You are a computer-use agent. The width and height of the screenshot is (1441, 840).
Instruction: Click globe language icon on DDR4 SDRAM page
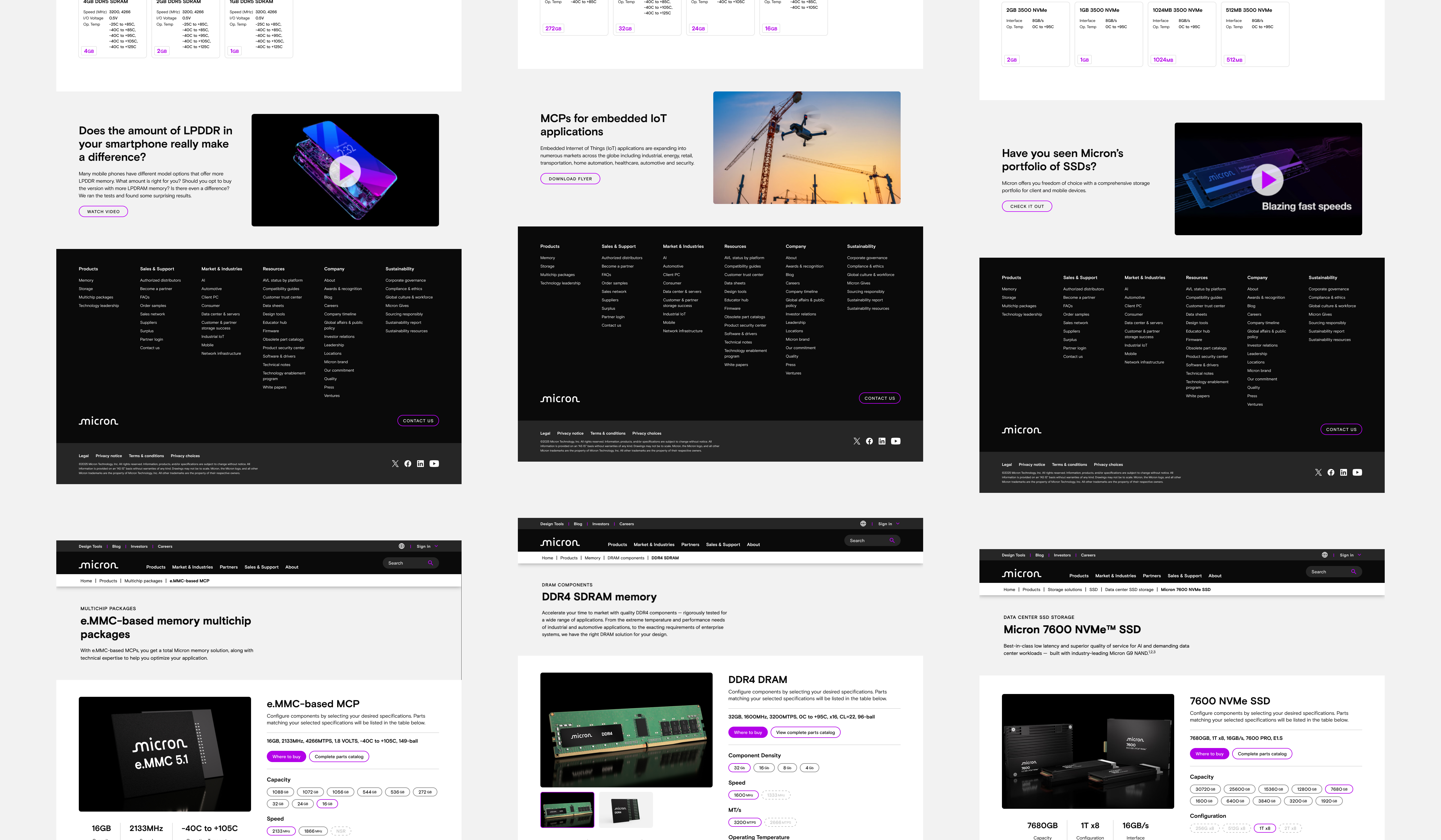(863, 524)
